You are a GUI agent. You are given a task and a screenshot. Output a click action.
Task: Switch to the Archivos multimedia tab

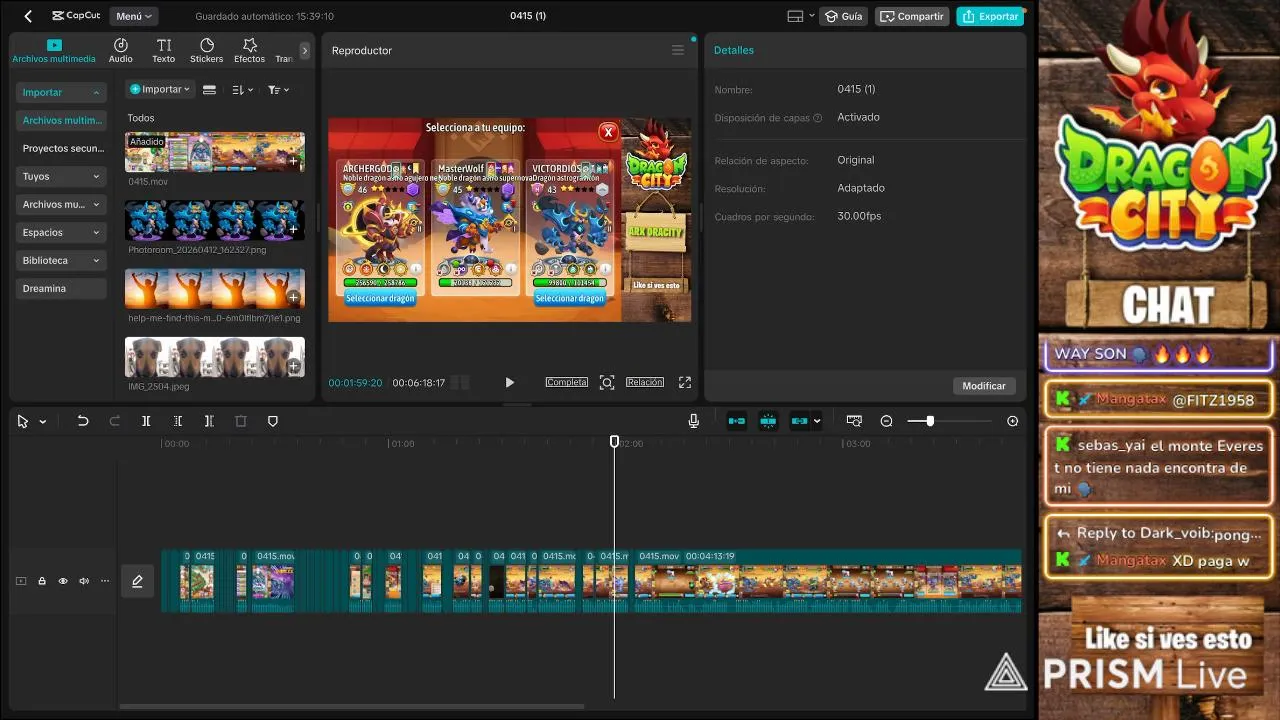[54, 51]
